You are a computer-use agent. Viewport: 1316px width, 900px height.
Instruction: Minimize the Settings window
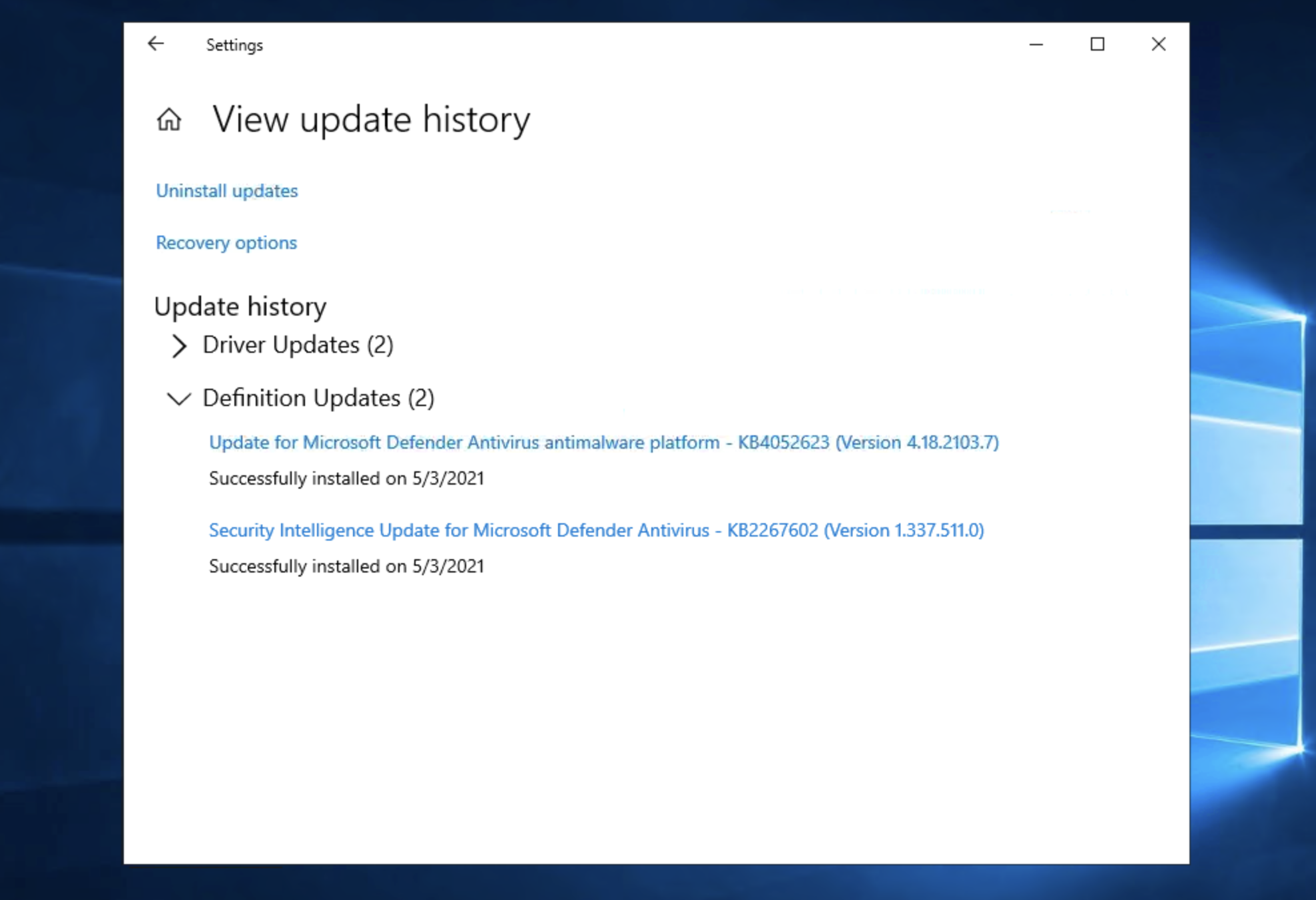[1036, 45]
